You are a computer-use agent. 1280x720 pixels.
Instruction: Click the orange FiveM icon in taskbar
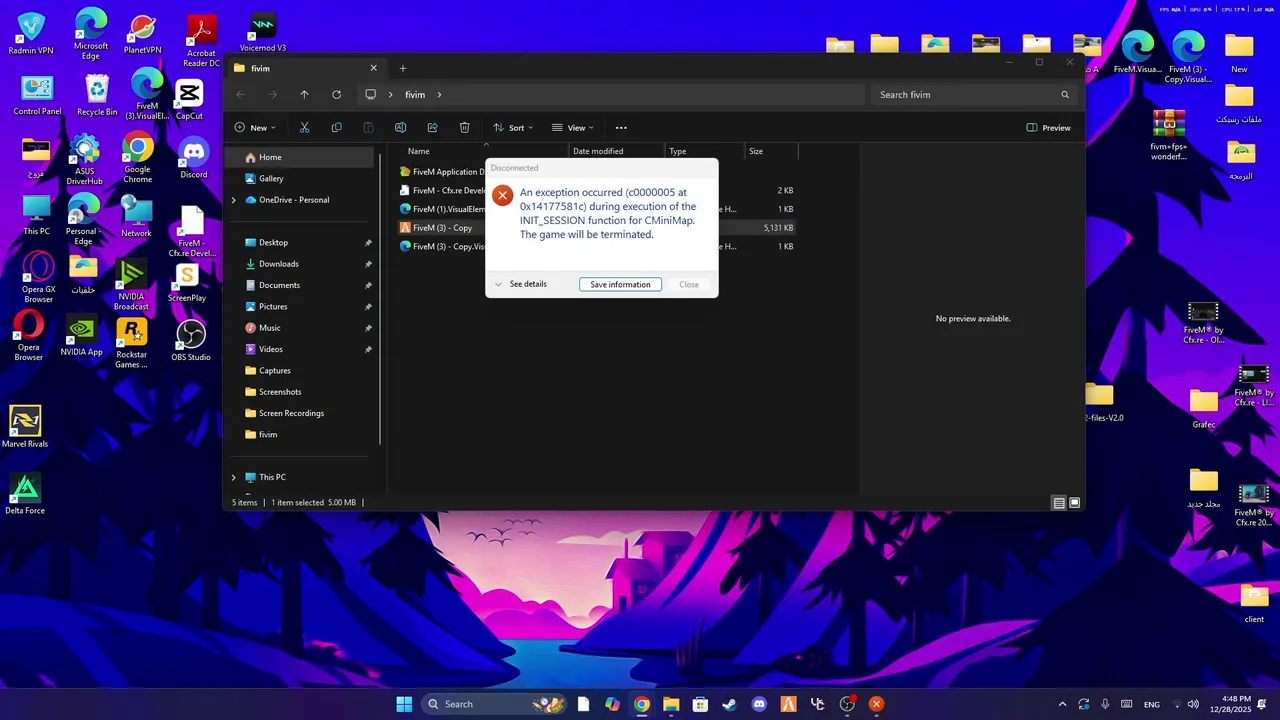tap(788, 704)
